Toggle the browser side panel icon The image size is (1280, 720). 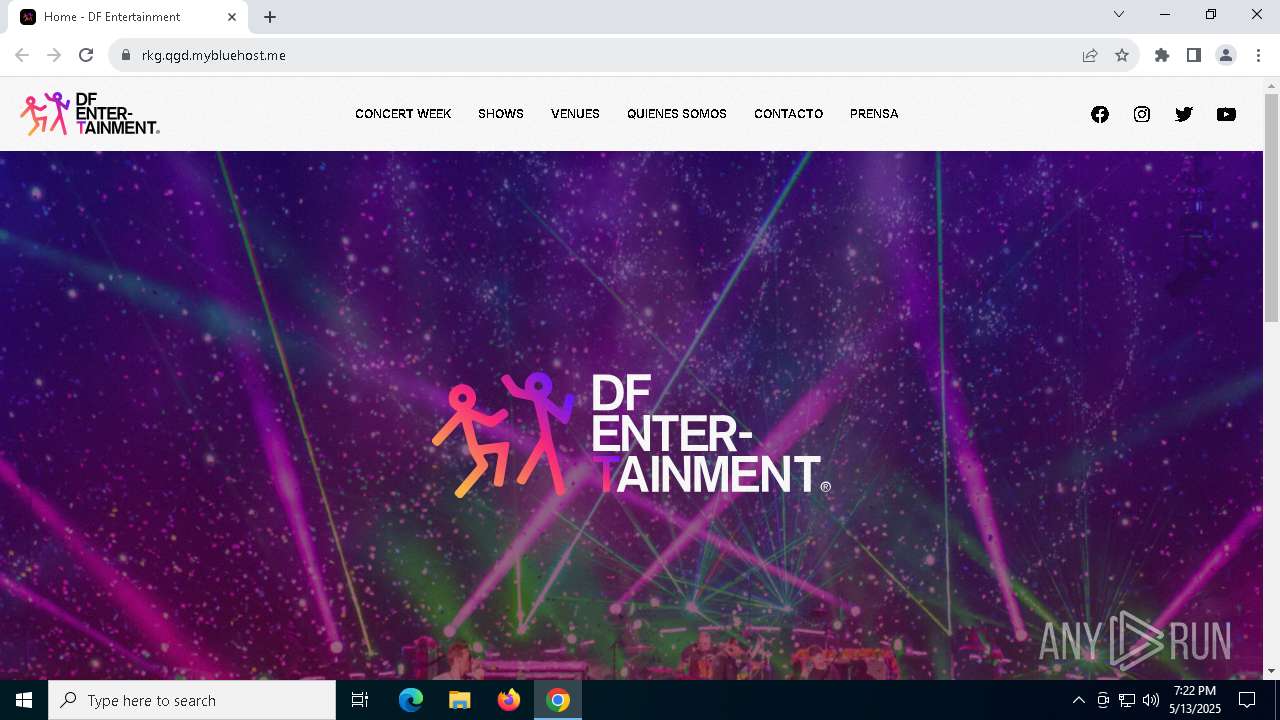[x=1194, y=55]
